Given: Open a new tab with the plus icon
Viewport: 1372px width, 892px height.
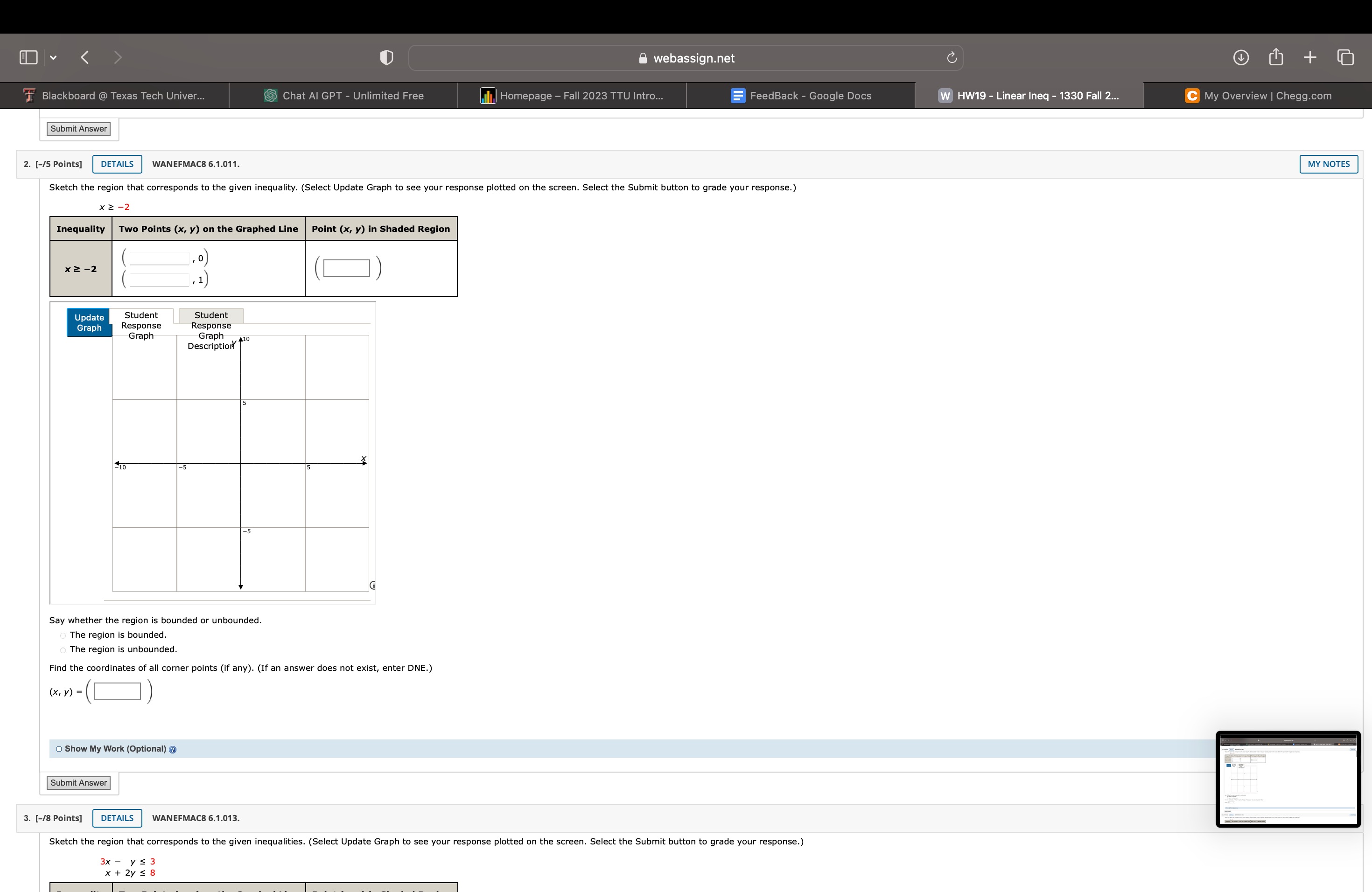Looking at the screenshot, I should [x=1310, y=57].
